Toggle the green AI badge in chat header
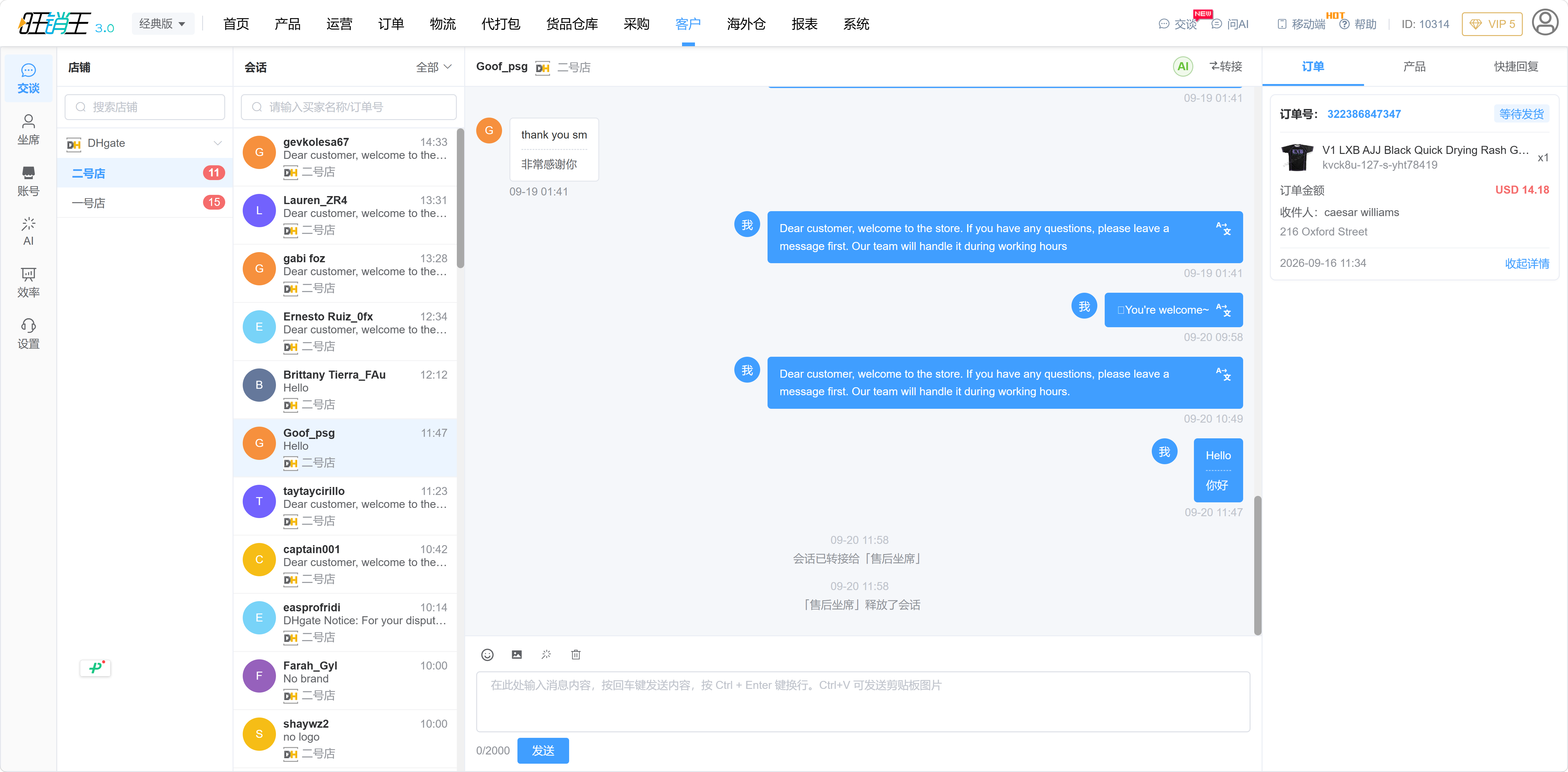This screenshot has width=1568, height=772. click(x=1183, y=66)
